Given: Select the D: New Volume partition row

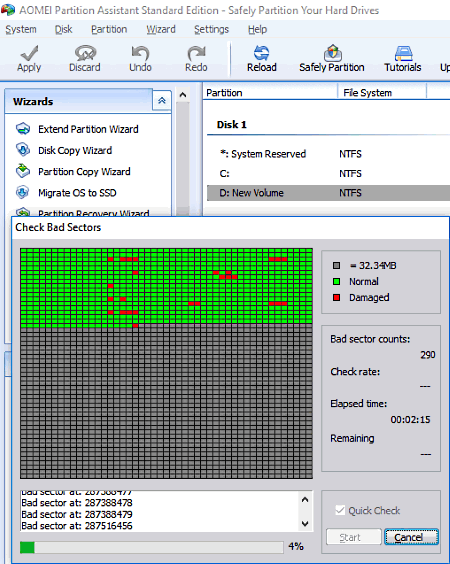Looking at the screenshot, I should pyautogui.click(x=328, y=193).
